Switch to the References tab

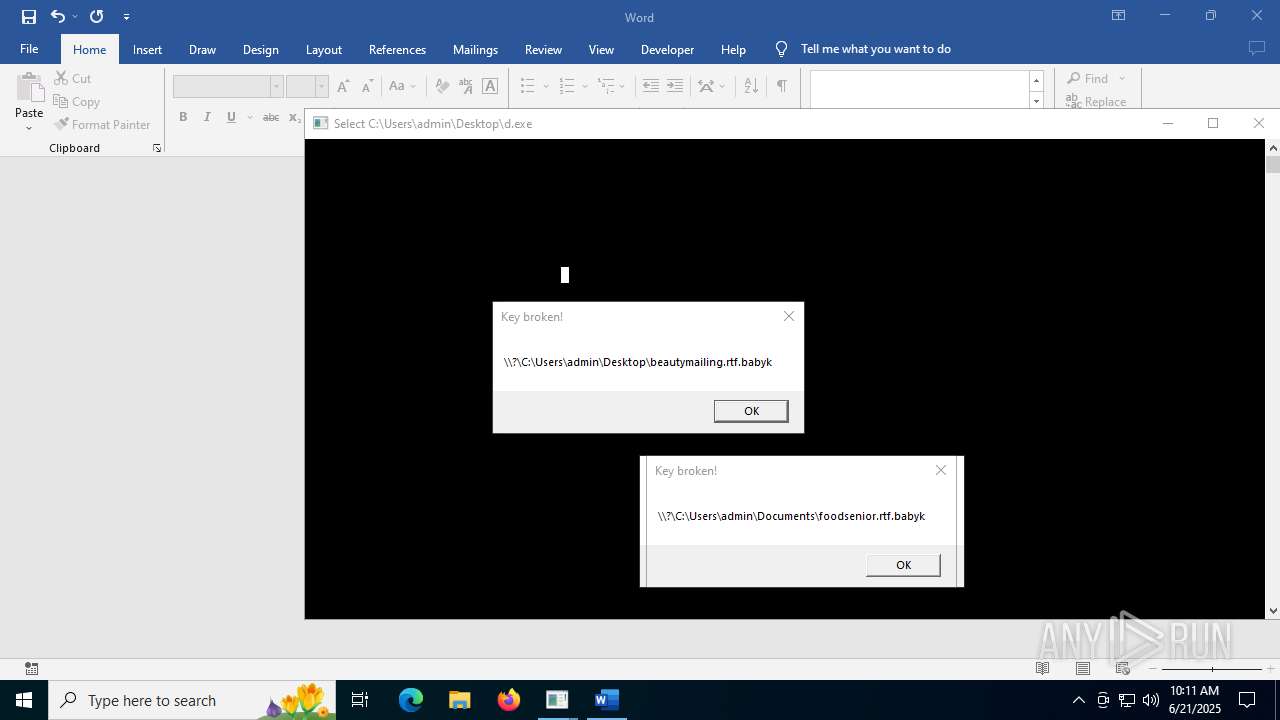[397, 49]
